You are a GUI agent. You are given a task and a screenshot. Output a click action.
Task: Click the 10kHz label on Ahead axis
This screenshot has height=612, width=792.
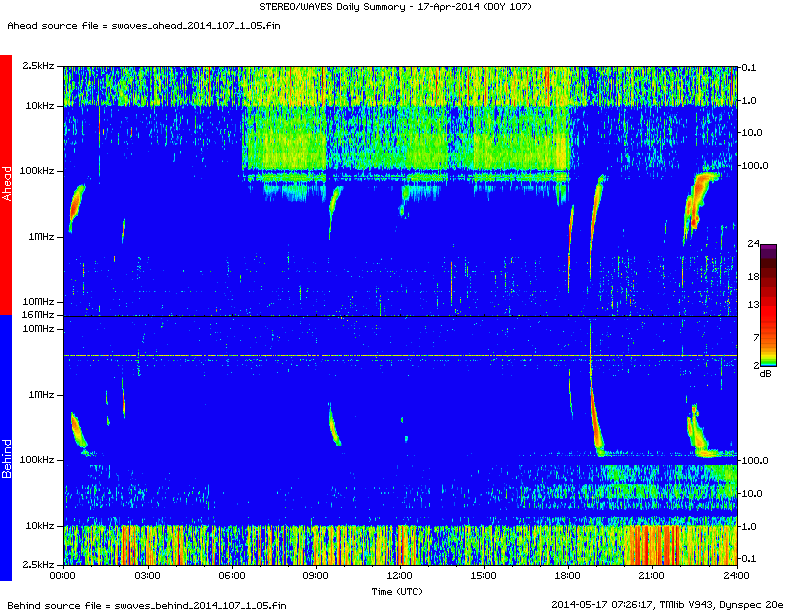(40, 106)
